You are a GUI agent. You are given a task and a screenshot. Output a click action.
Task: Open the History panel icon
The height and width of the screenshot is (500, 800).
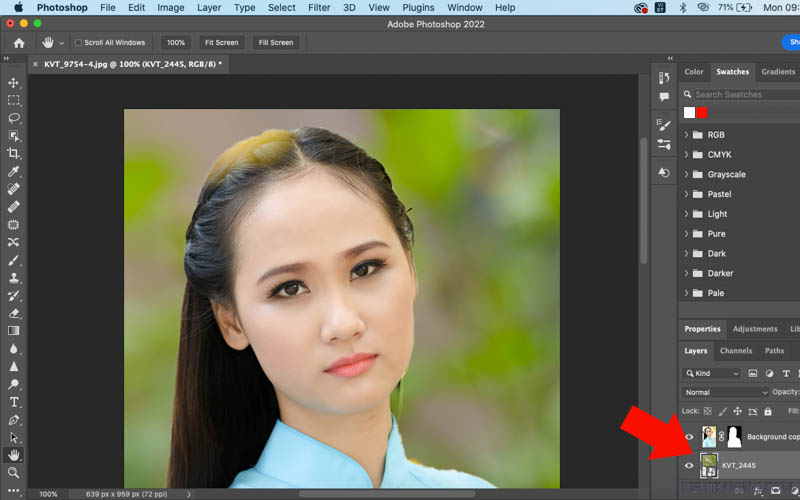tap(664, 77)
